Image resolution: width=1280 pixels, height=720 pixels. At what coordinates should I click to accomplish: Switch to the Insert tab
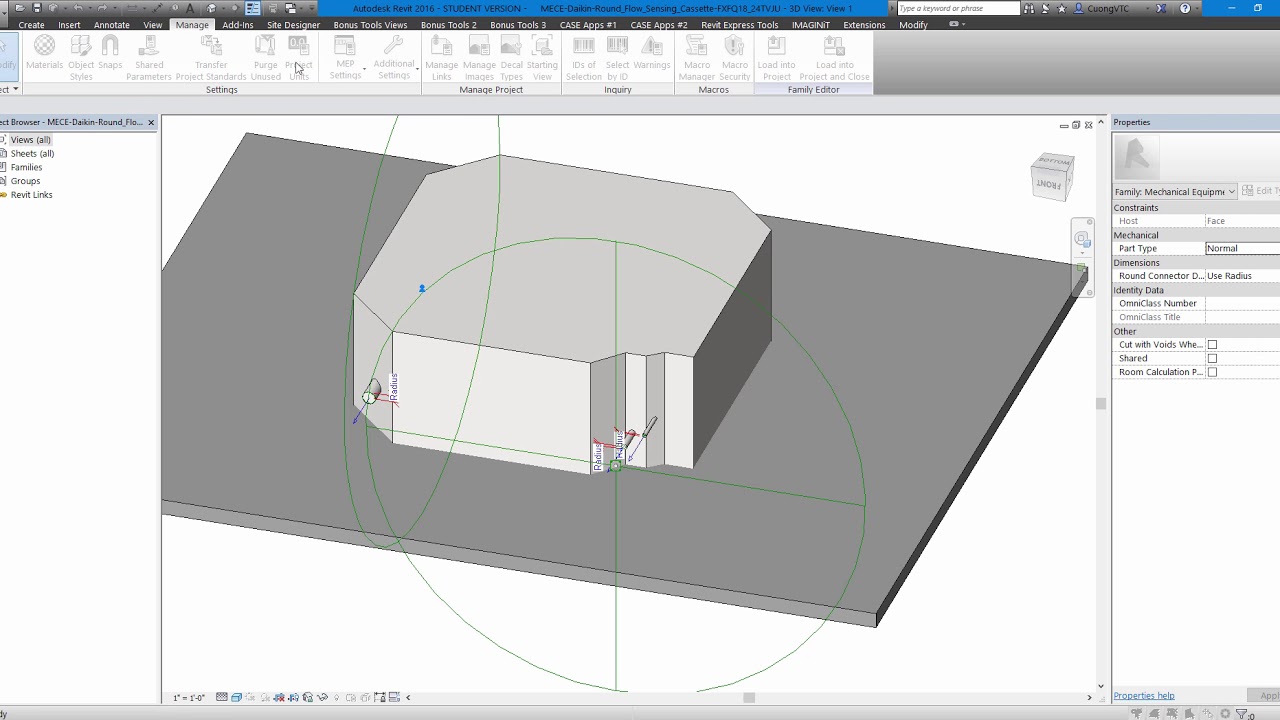(x=69, y=25)
